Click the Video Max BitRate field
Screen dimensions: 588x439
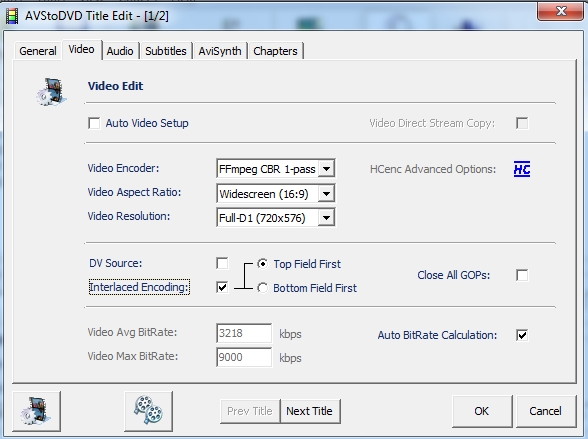pos(244,357)
